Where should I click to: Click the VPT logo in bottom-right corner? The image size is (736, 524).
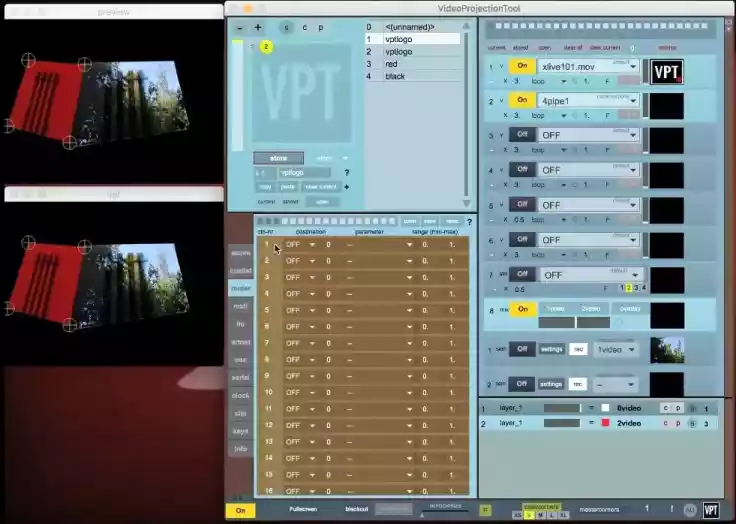coord(711,510)
